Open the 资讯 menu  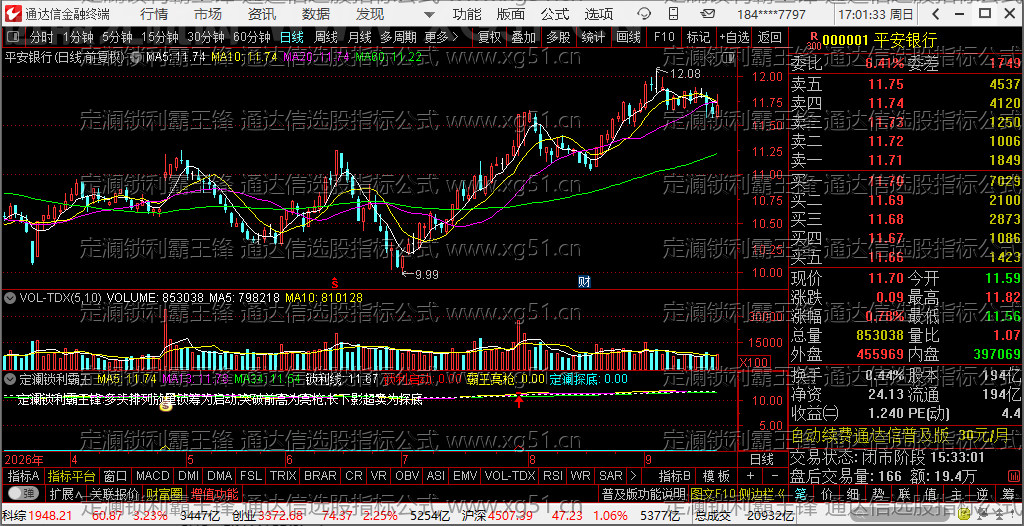point(262,14)
